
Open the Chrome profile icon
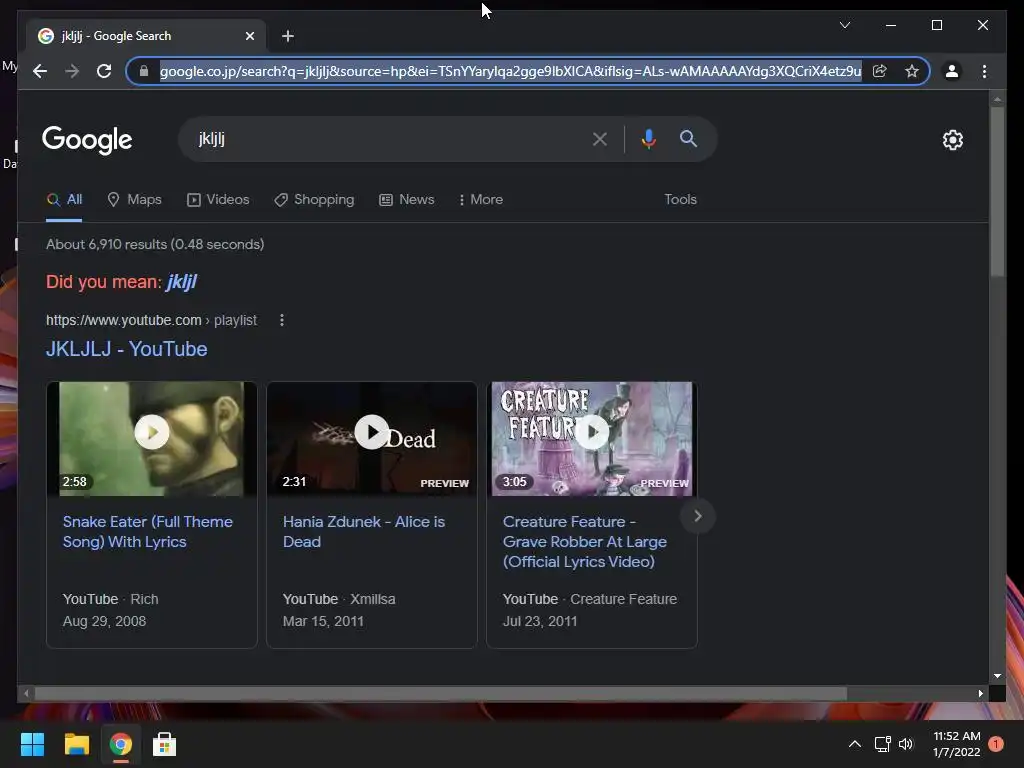(952, 71)
